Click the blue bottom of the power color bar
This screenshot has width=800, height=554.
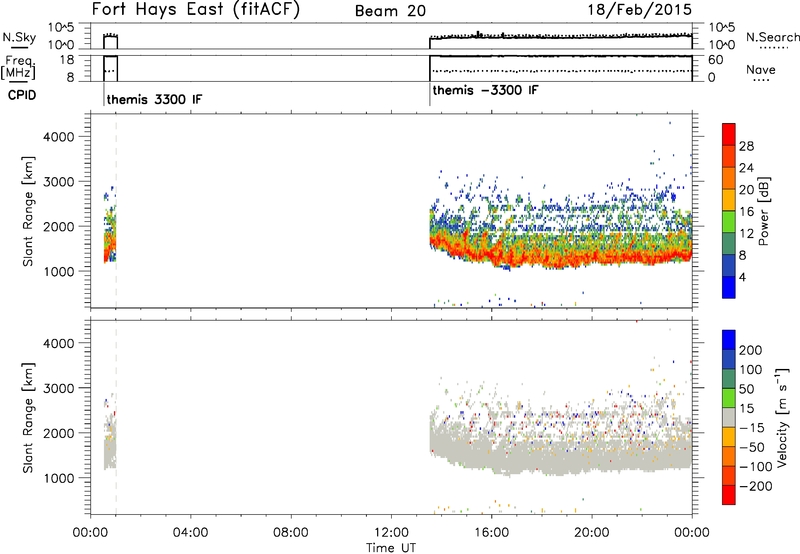pos(729,287)
